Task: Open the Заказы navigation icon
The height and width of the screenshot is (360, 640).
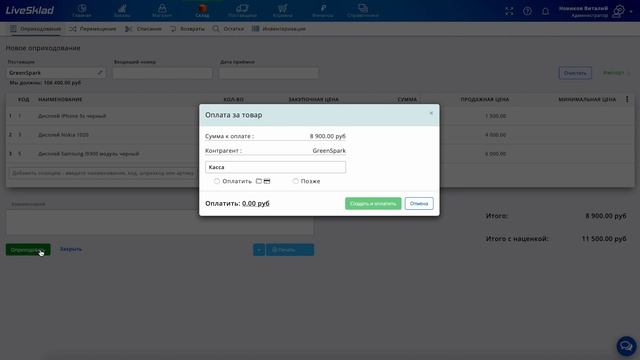Action: coord(122,11)
